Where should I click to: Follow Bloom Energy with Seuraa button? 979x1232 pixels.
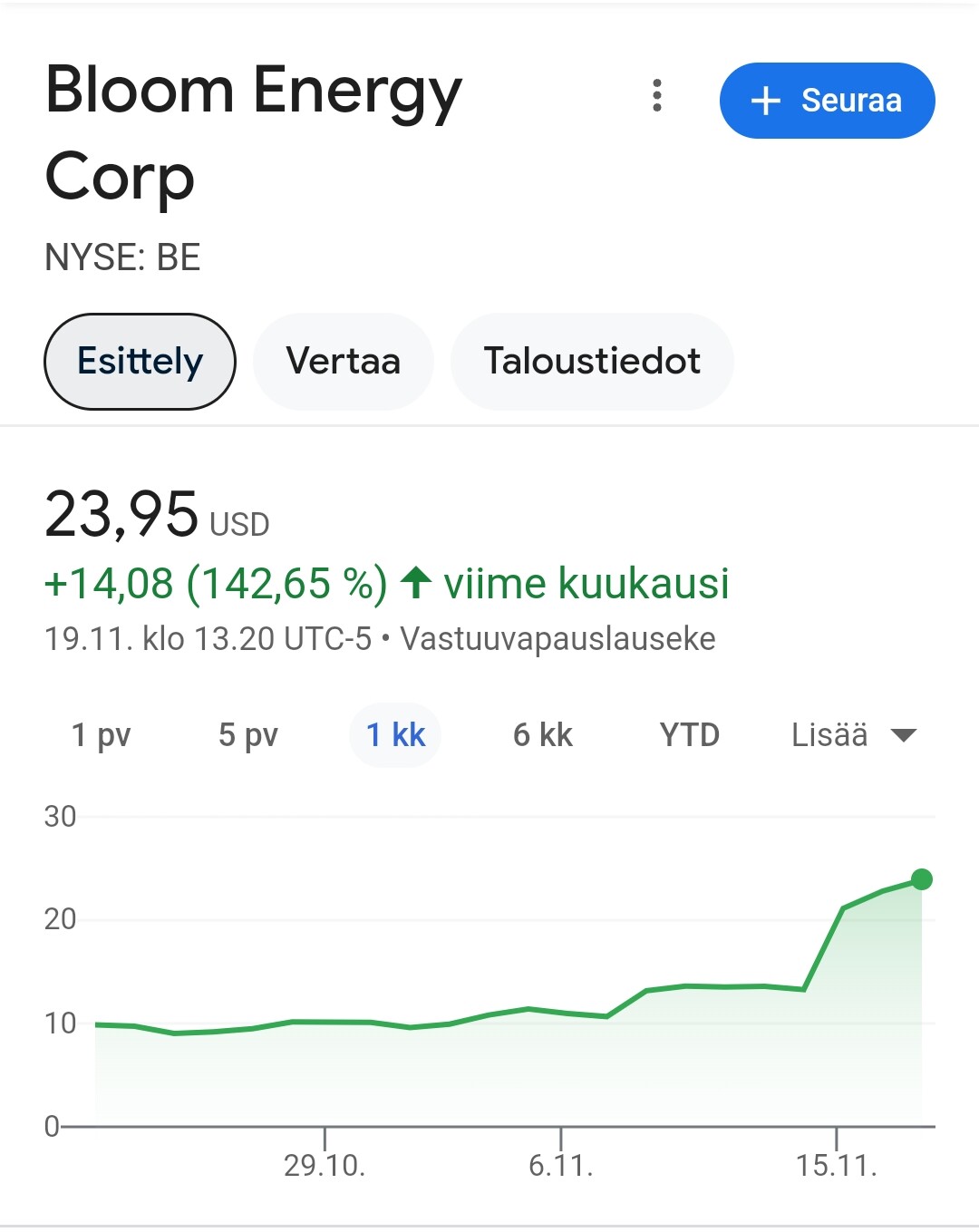point(827,101)
